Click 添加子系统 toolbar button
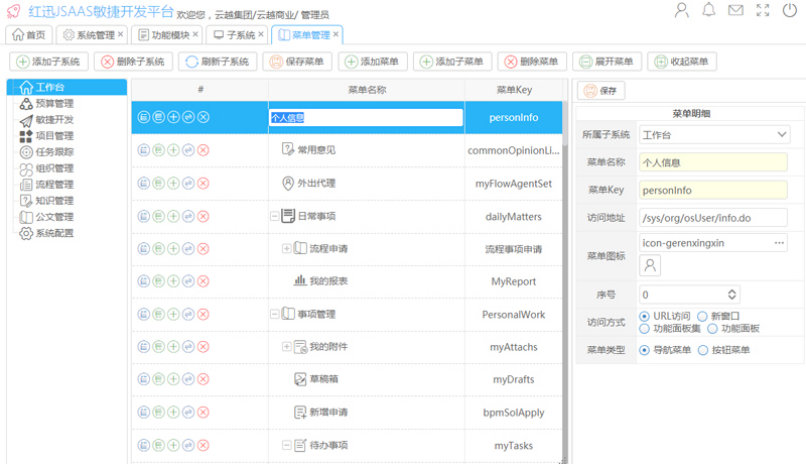Image resolution: width=806 pixels, height=464 pixels. [x=49, y=62]
